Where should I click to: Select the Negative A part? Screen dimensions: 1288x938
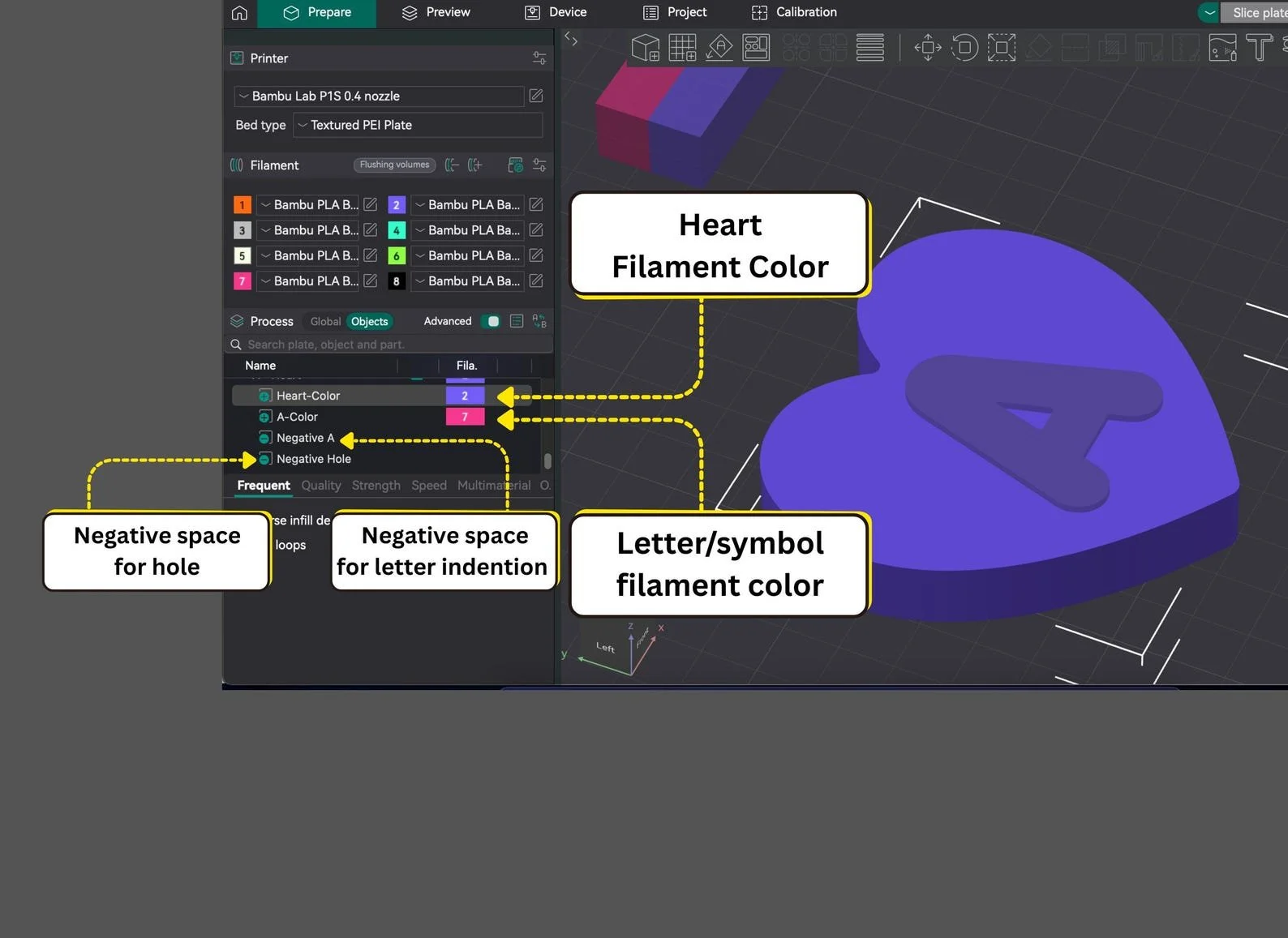305,438
